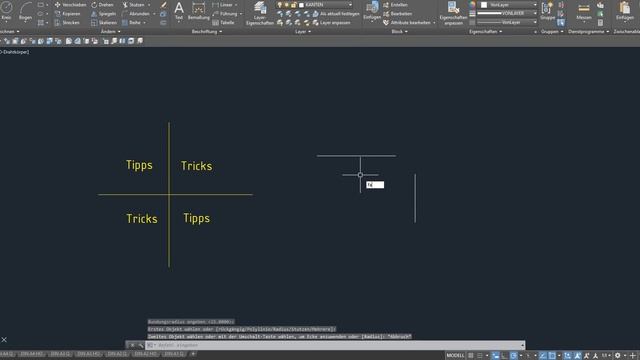
Task: Expand the Beschriftung panel
Action: [207, 31]
